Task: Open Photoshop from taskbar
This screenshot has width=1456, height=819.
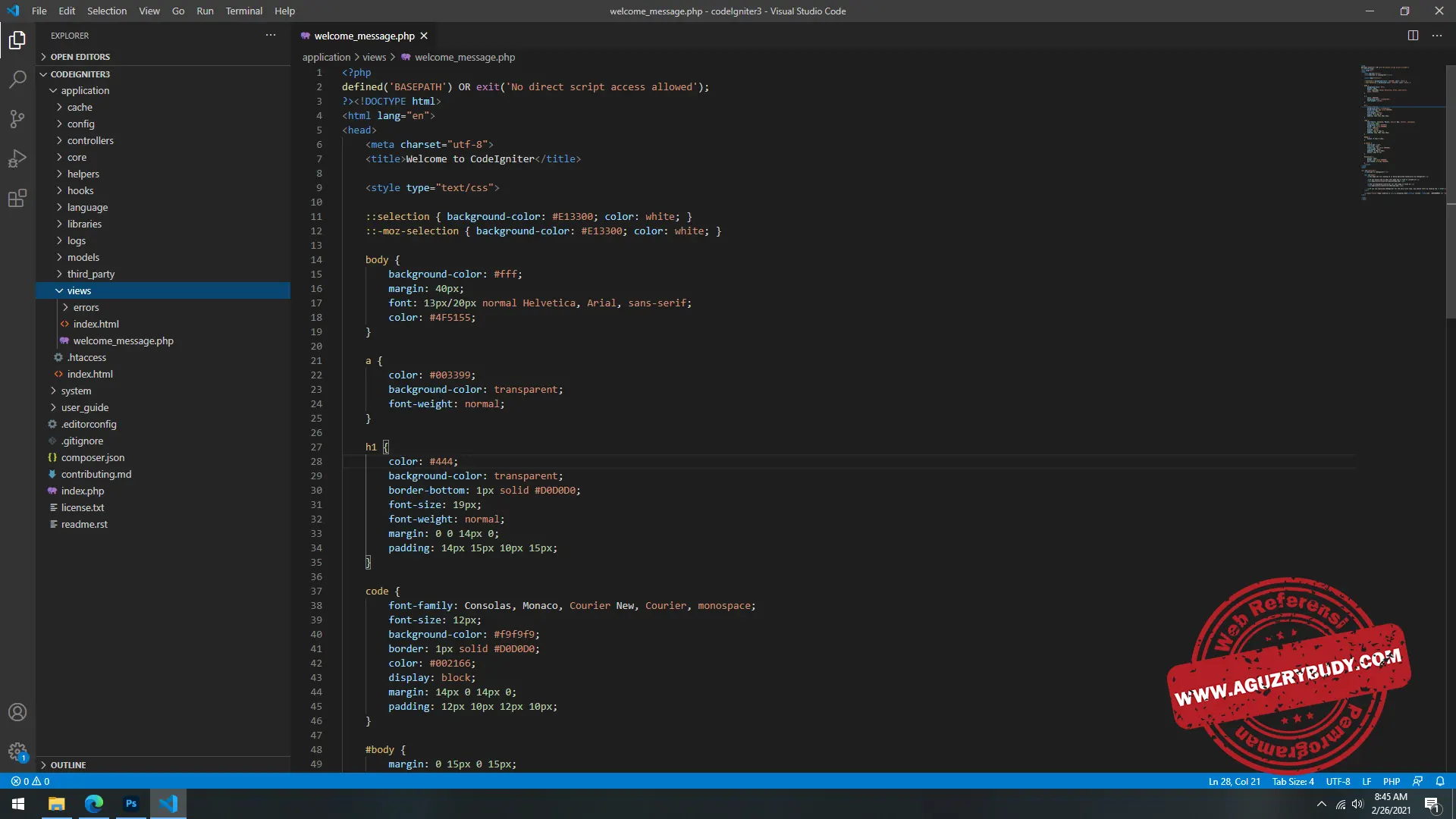Action: (131, 804)
